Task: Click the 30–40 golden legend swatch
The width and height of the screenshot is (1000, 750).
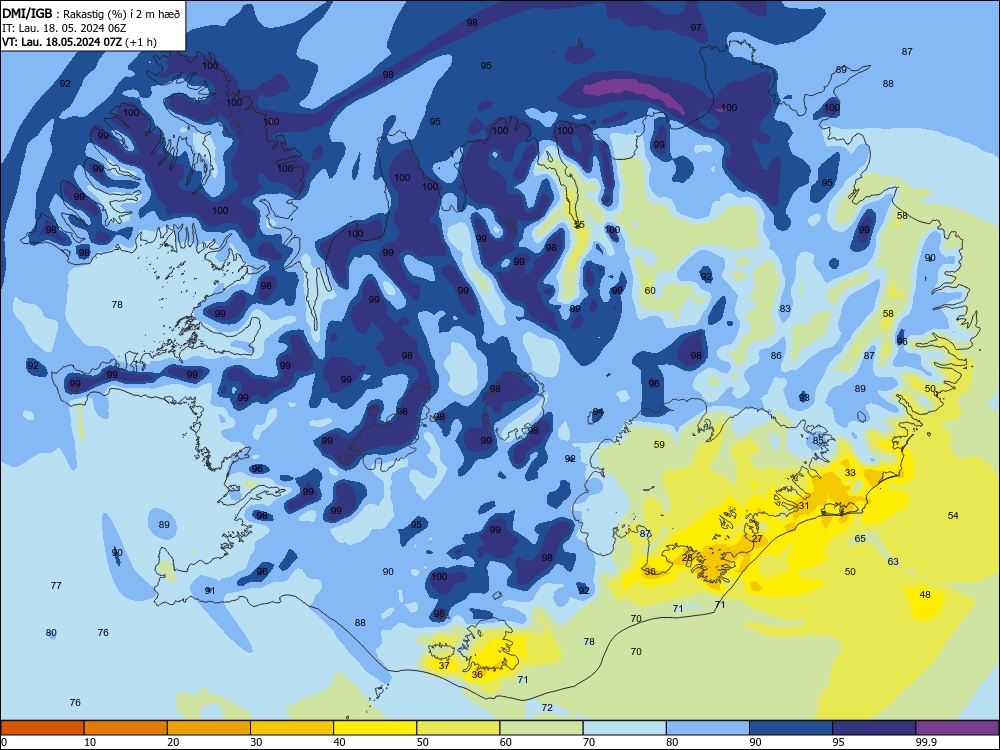Action: [x=292, y=728]
